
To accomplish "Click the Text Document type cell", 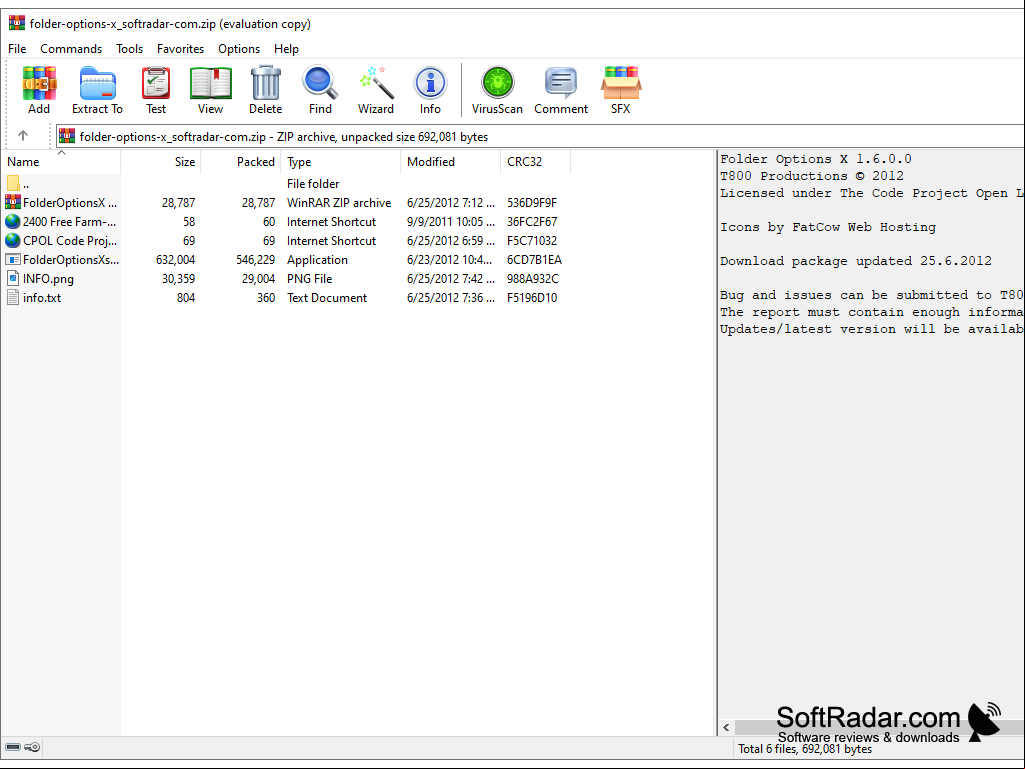I will point(327,298).
